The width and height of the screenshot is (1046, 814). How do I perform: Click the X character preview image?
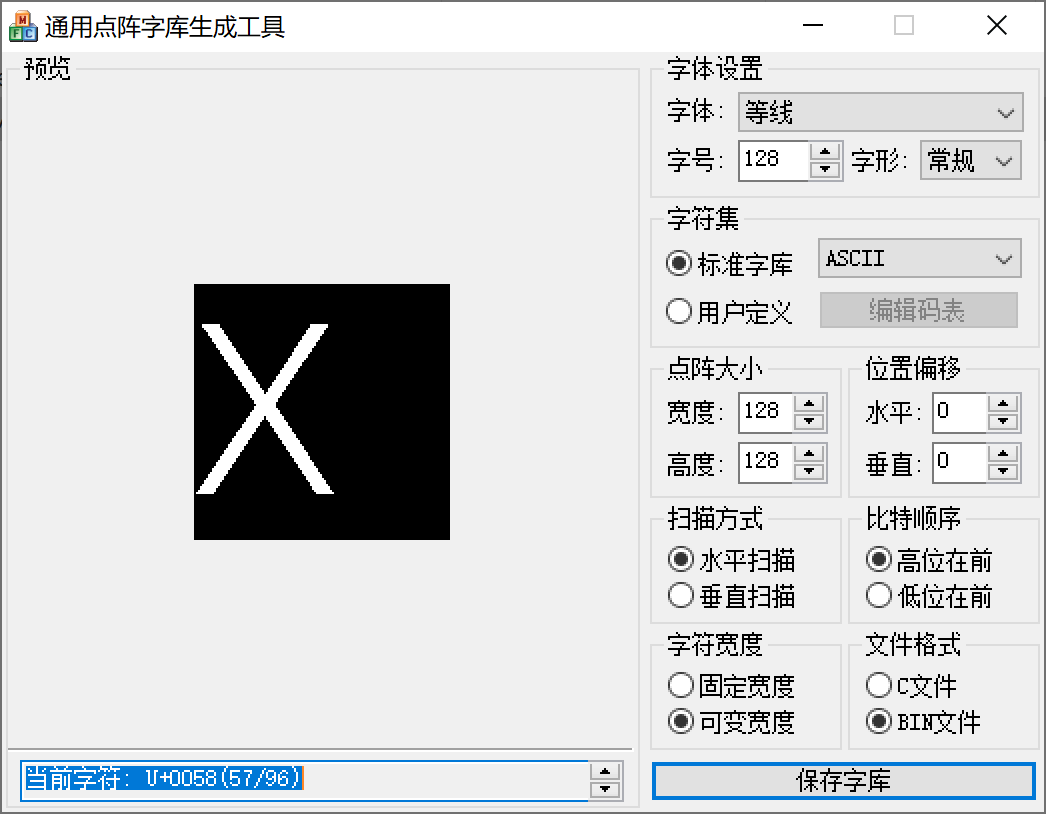(x=321, y=412)
